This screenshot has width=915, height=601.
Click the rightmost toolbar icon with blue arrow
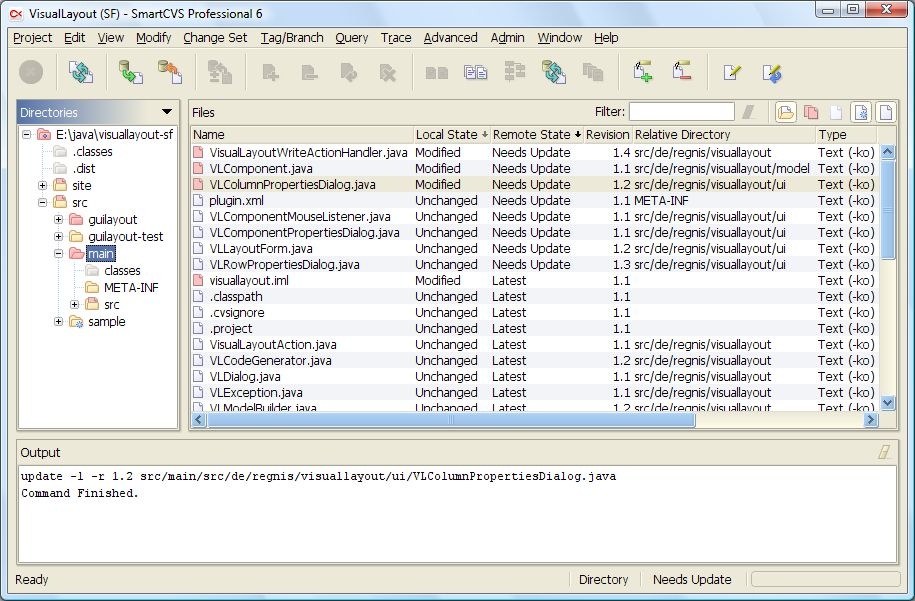(x=771, y=72)
